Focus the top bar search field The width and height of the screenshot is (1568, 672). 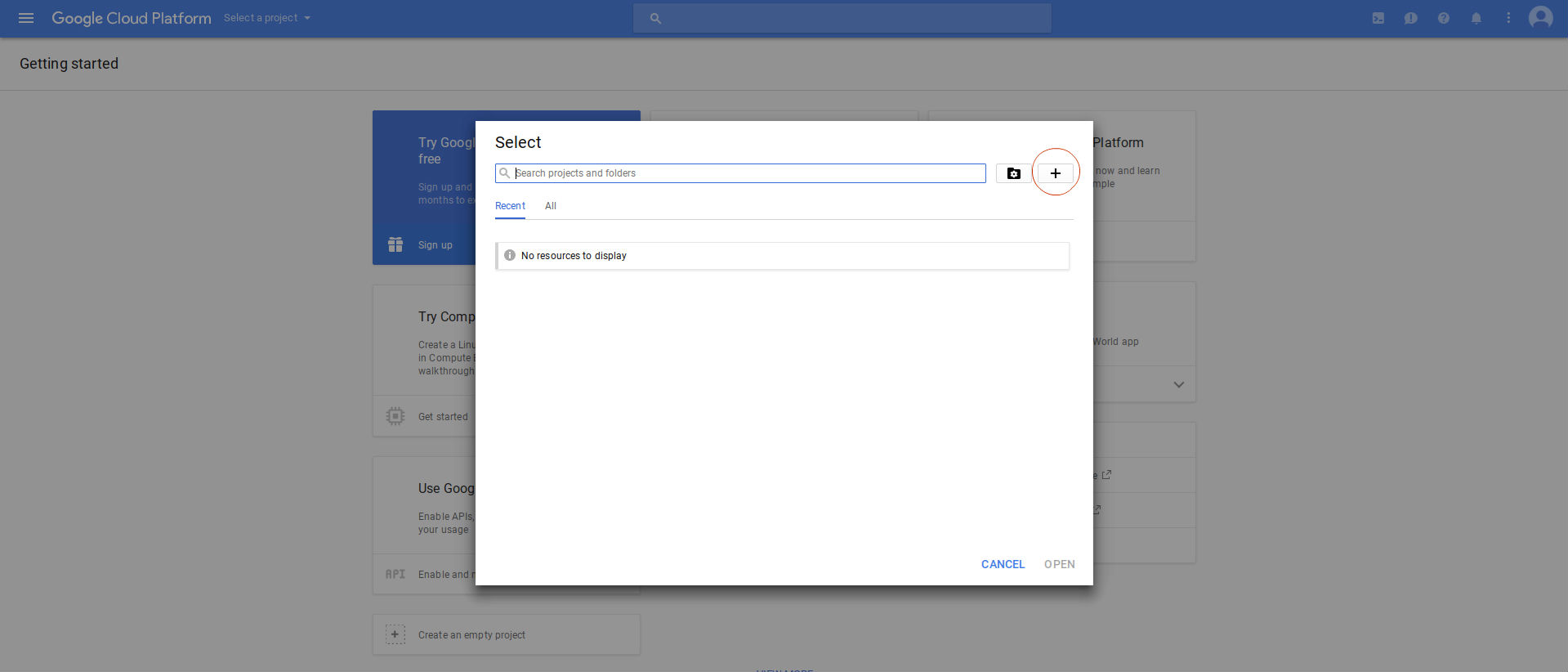[842, 18]
